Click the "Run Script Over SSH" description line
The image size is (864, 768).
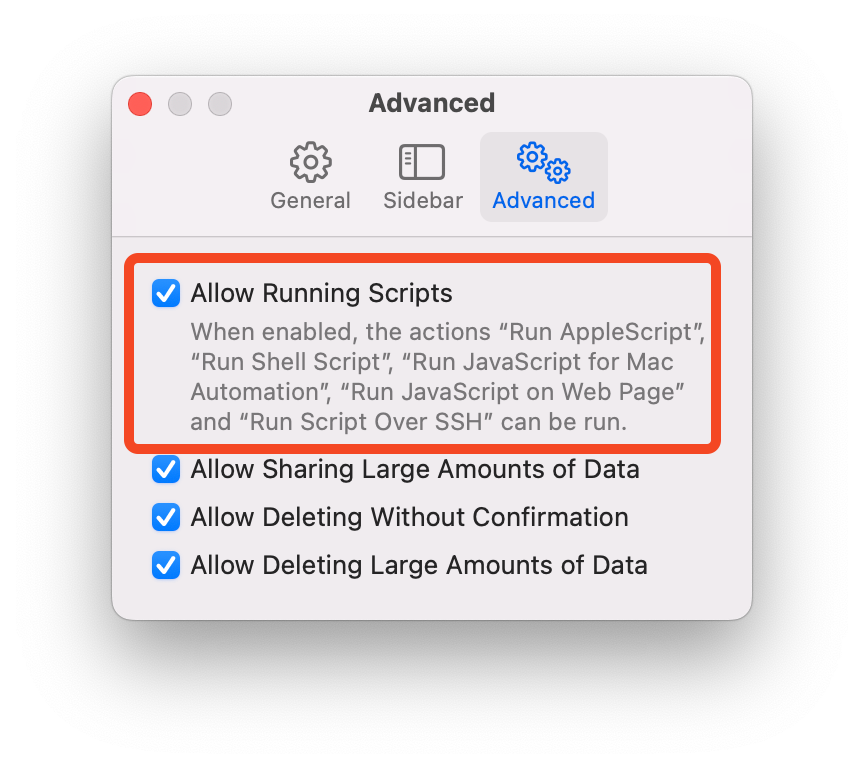pos(409,422)
